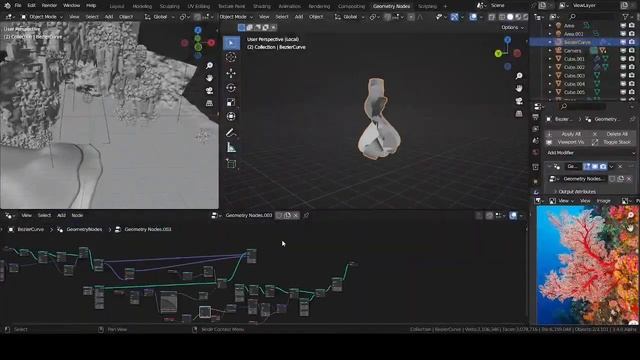Toggle modifier realtime viewport display icon
This screenshot has height=360, width=640.
pyautogui.click(x=595, y=167)
